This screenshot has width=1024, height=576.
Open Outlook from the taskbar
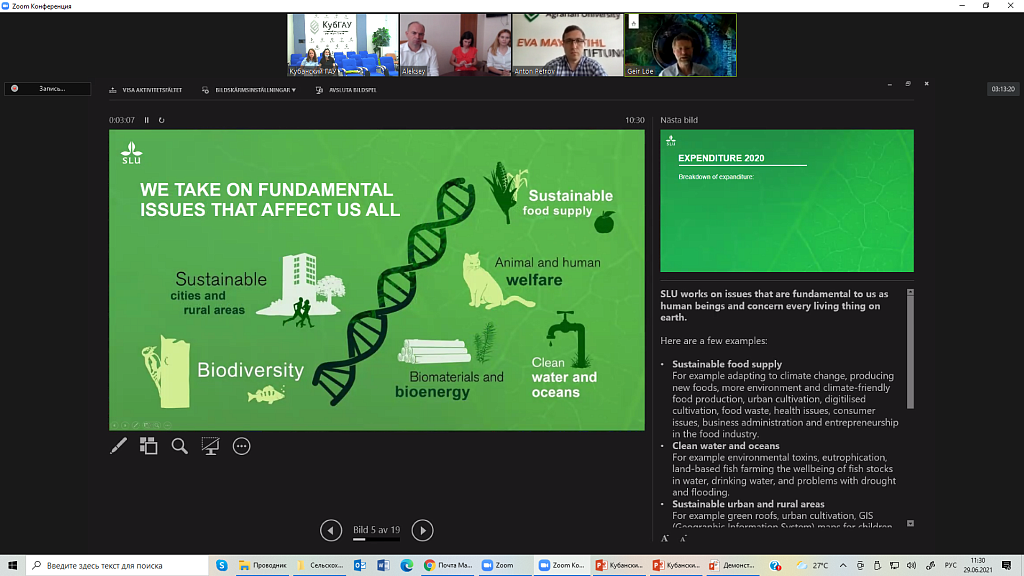[x=360, y=566]
